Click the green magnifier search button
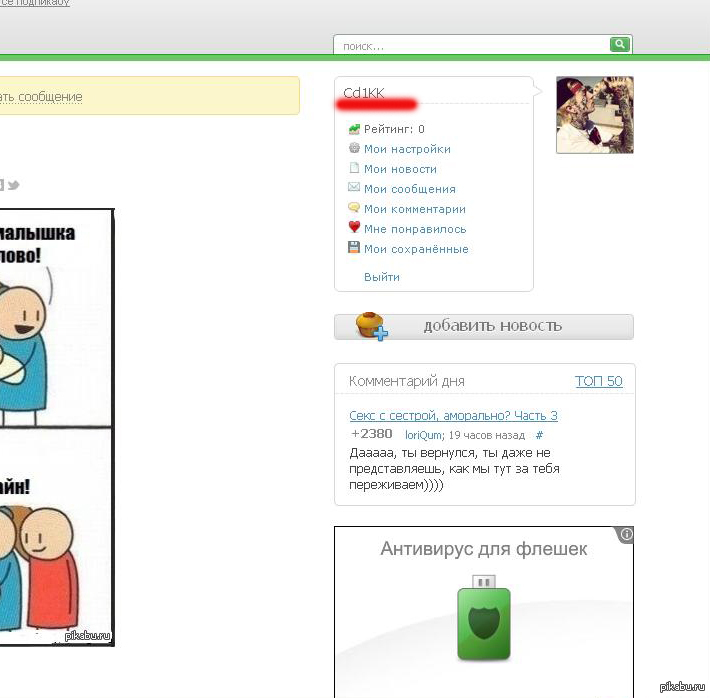This screenshot has height=698, width=710. [621, 45]
